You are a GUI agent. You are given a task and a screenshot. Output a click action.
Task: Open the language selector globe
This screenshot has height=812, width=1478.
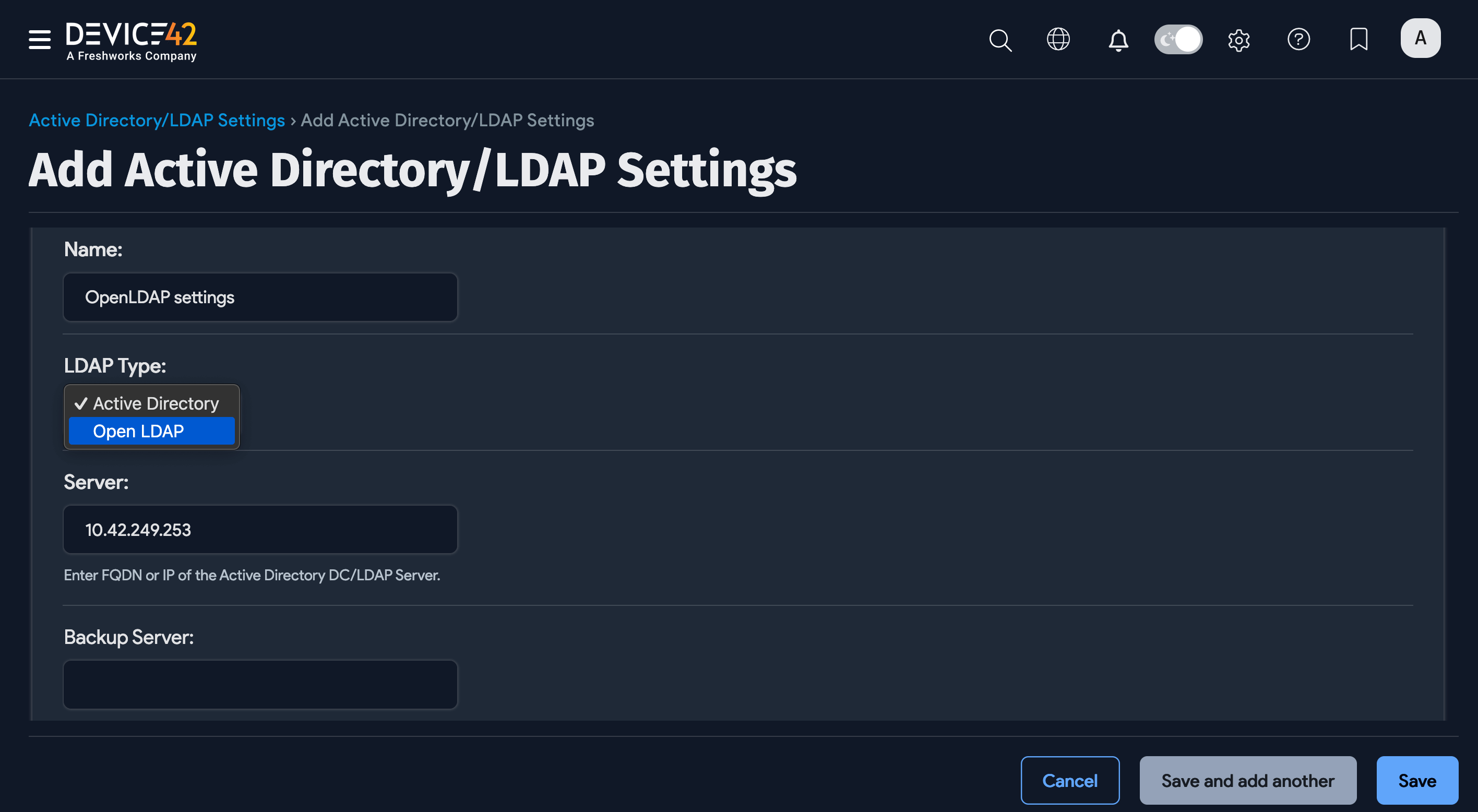[1058, 40]
